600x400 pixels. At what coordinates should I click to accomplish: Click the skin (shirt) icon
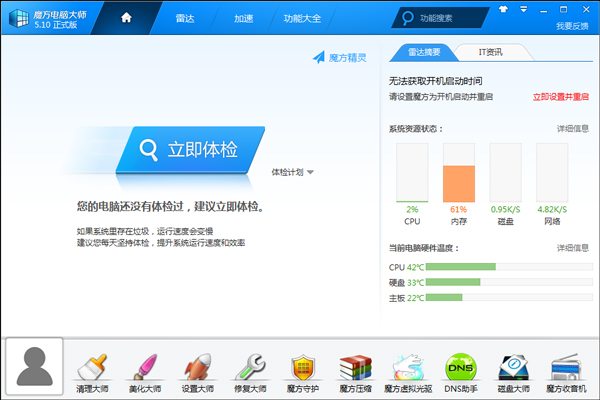tap(503, 9)
